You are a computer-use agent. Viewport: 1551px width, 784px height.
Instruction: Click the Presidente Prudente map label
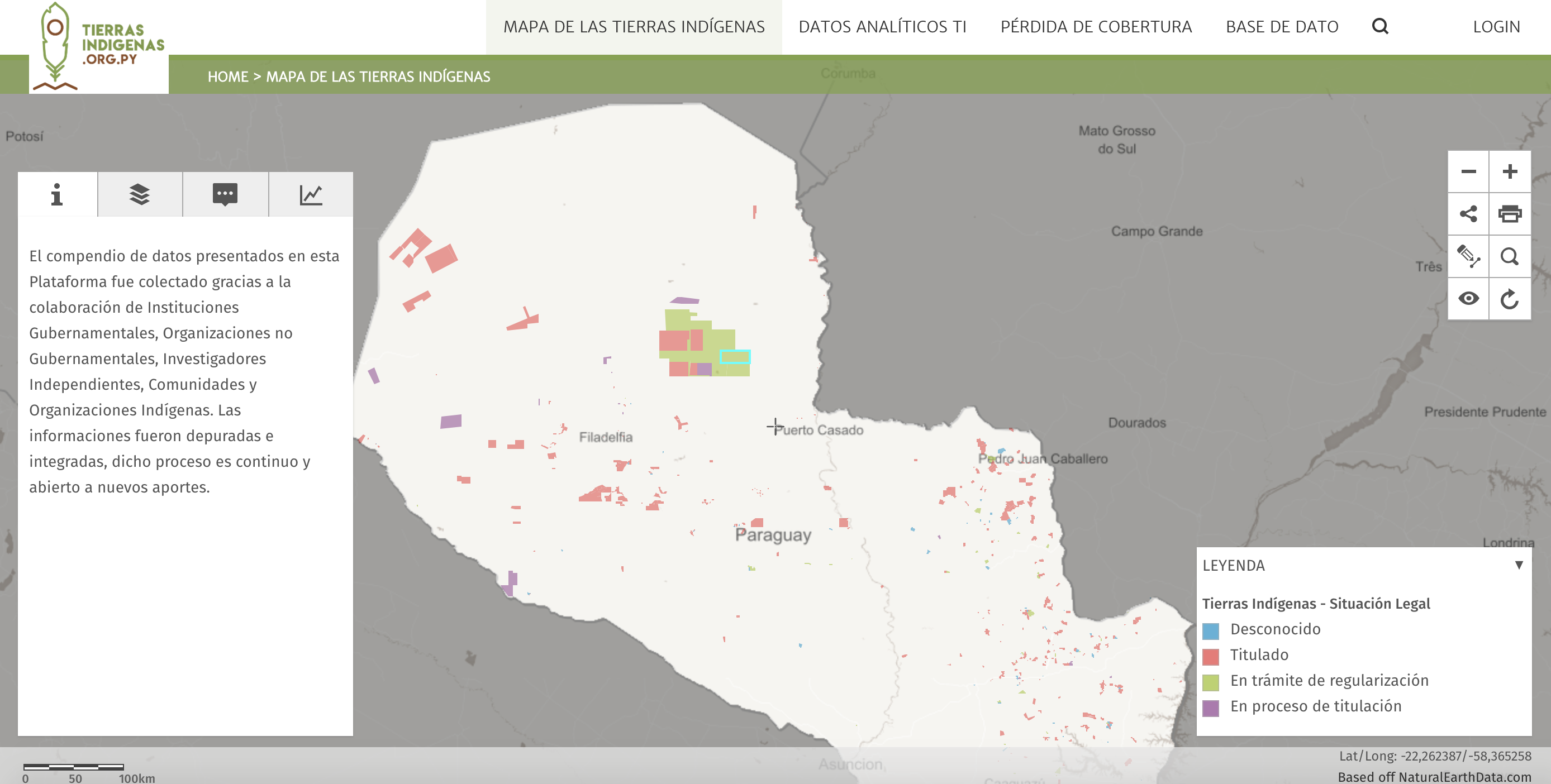pos(1485,412)
